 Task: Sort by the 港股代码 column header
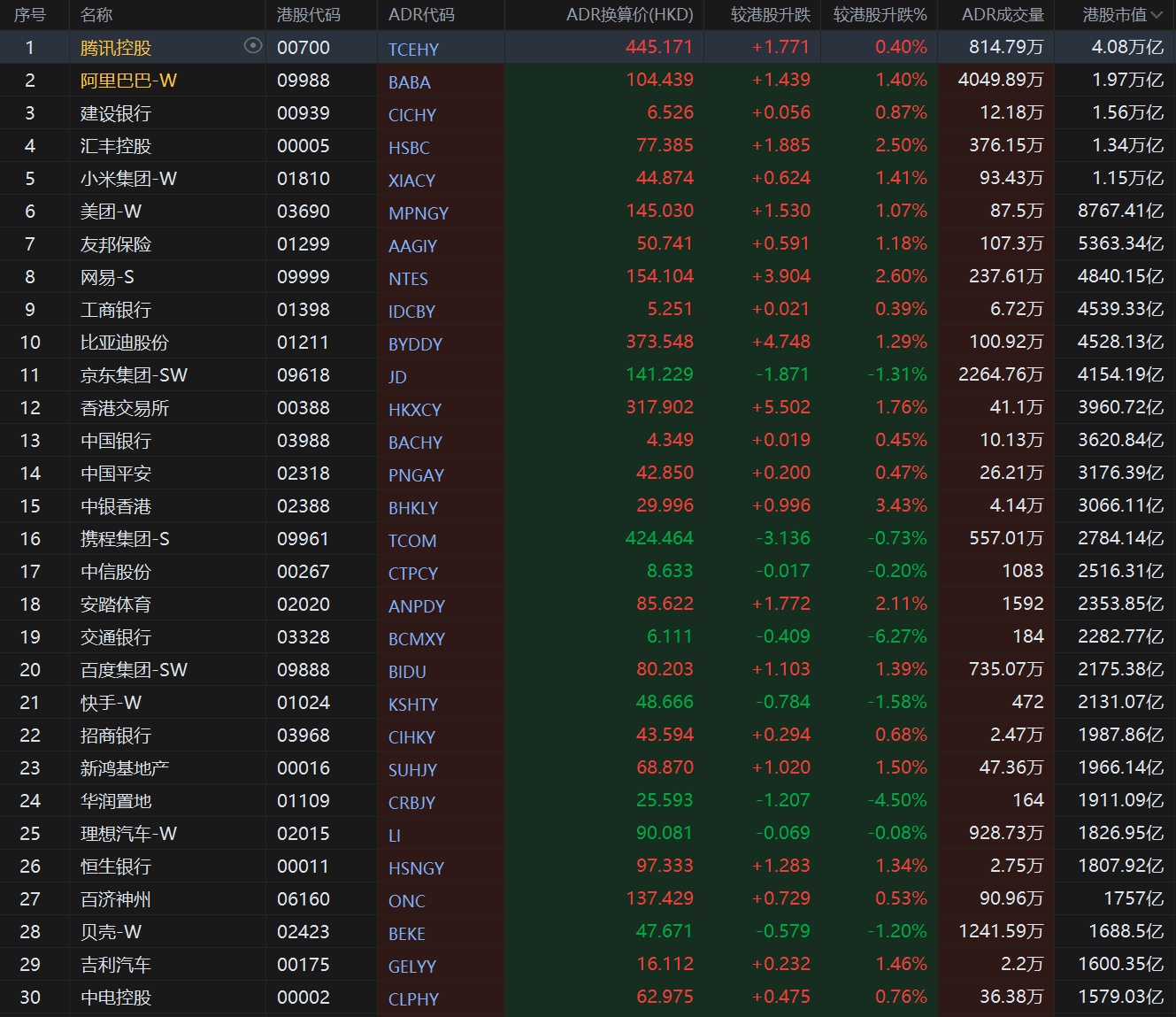point(308,15)
